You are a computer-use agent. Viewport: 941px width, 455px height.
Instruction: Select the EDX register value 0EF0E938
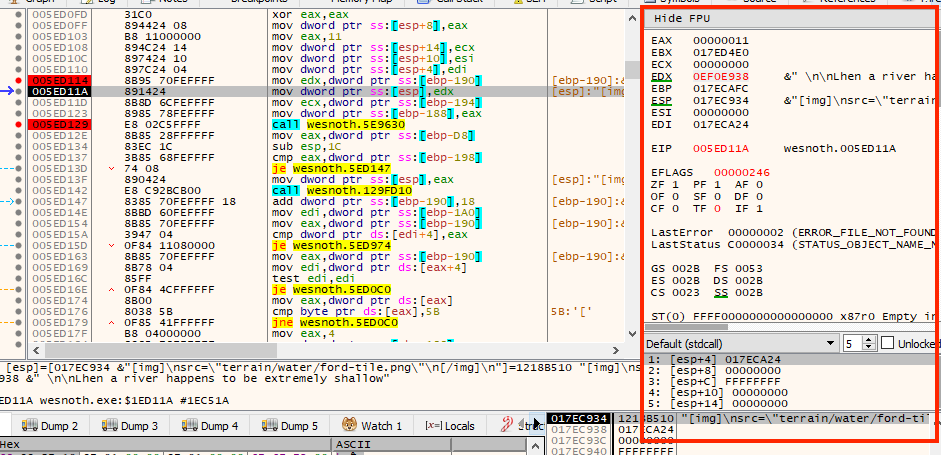(x=721, y=77)
